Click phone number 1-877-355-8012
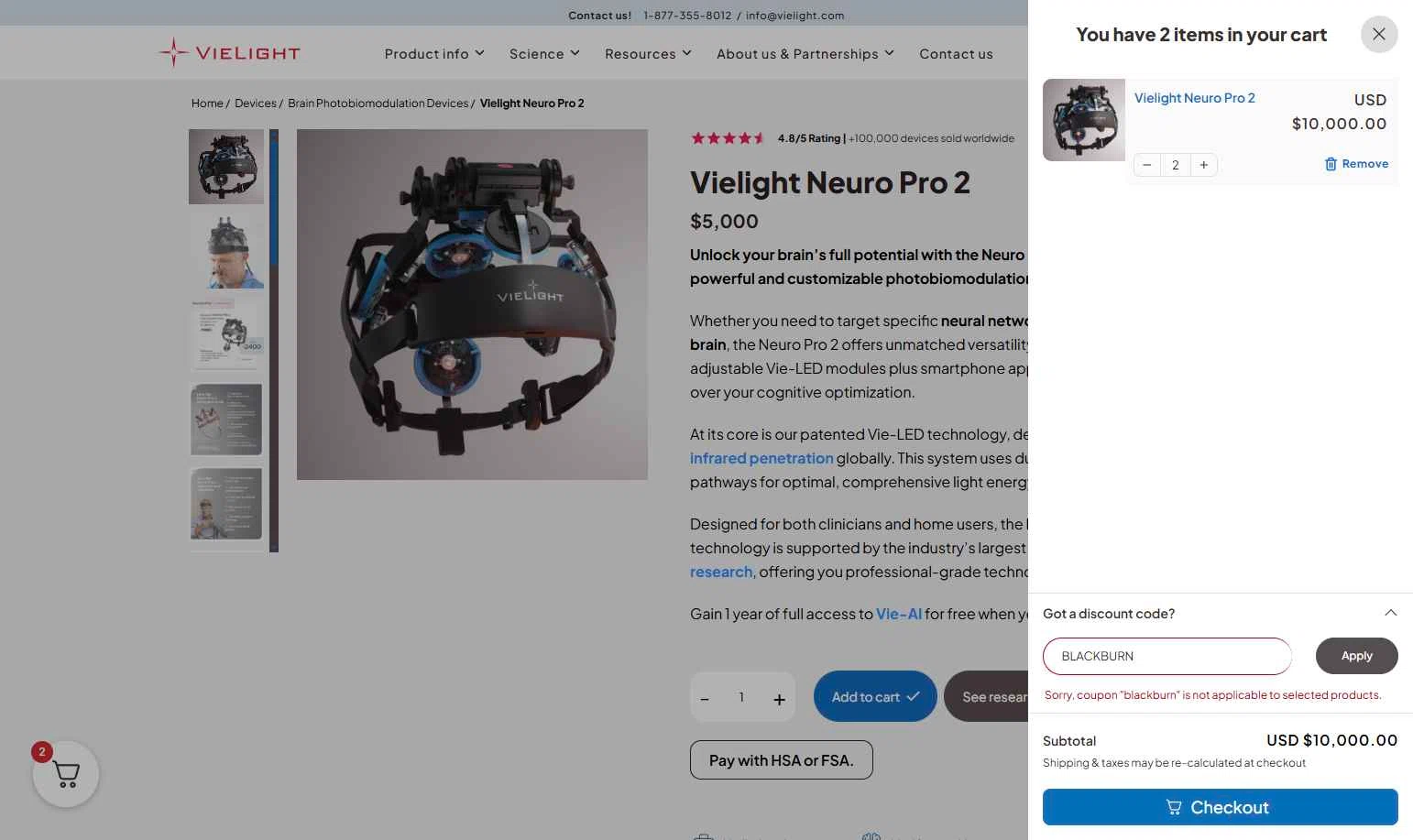The height and width of the screenshot is (840, 1413). click(687, 16)
